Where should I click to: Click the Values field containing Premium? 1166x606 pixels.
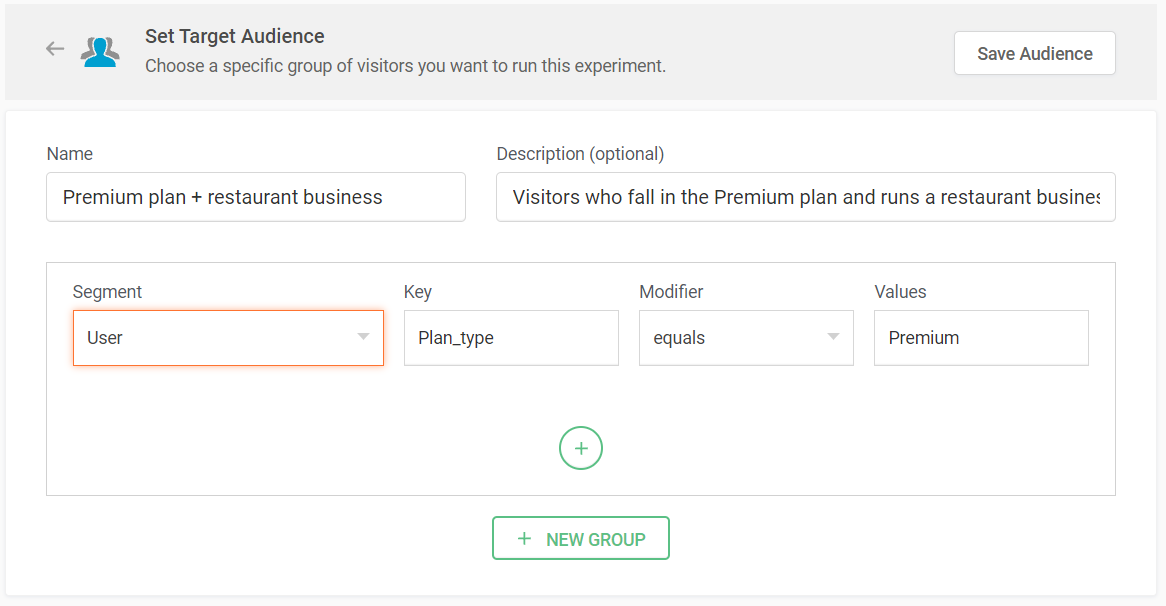pyautogui.click(x=980, y=338)
